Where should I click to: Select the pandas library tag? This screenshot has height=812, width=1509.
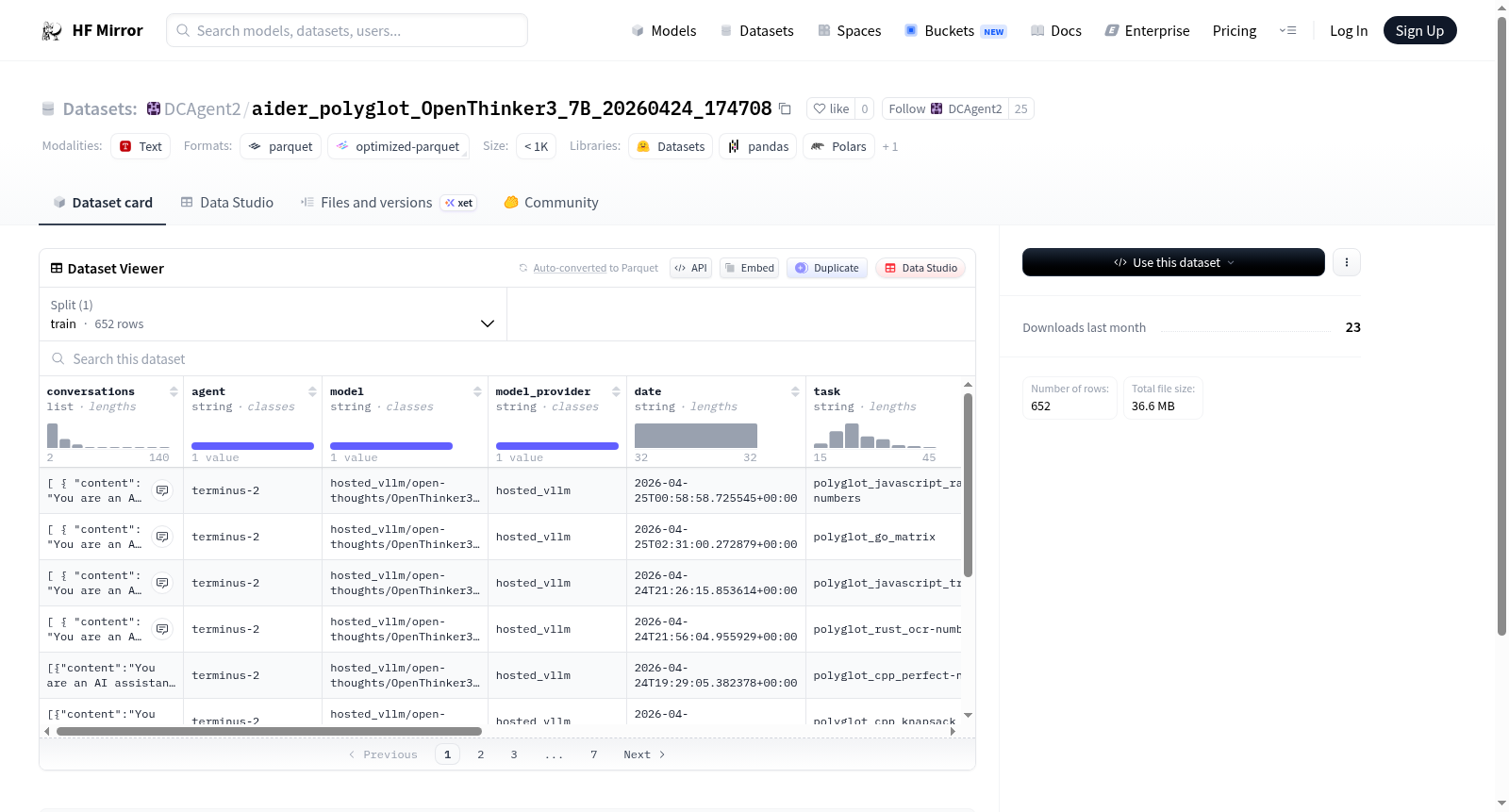coord(758,146)
